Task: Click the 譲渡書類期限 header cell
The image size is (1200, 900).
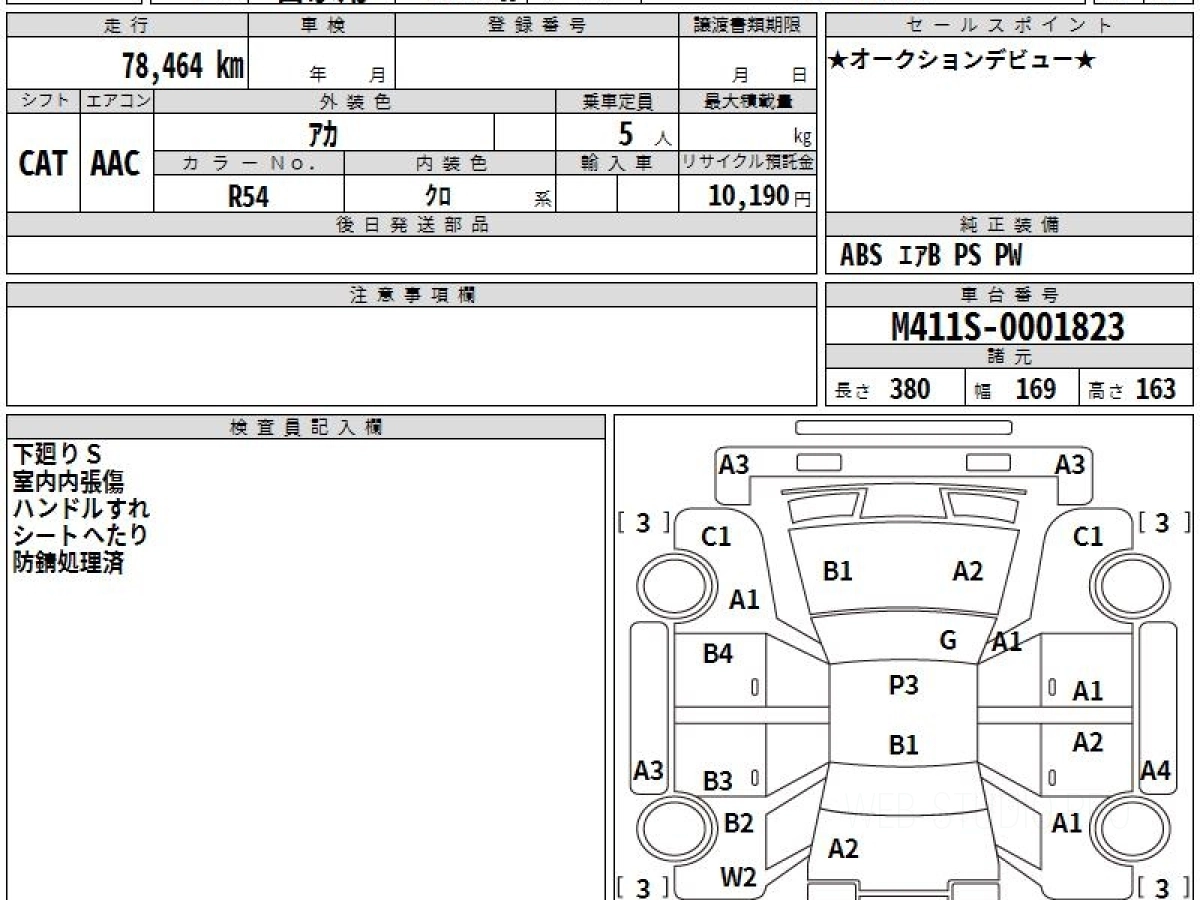Action: 747,26
